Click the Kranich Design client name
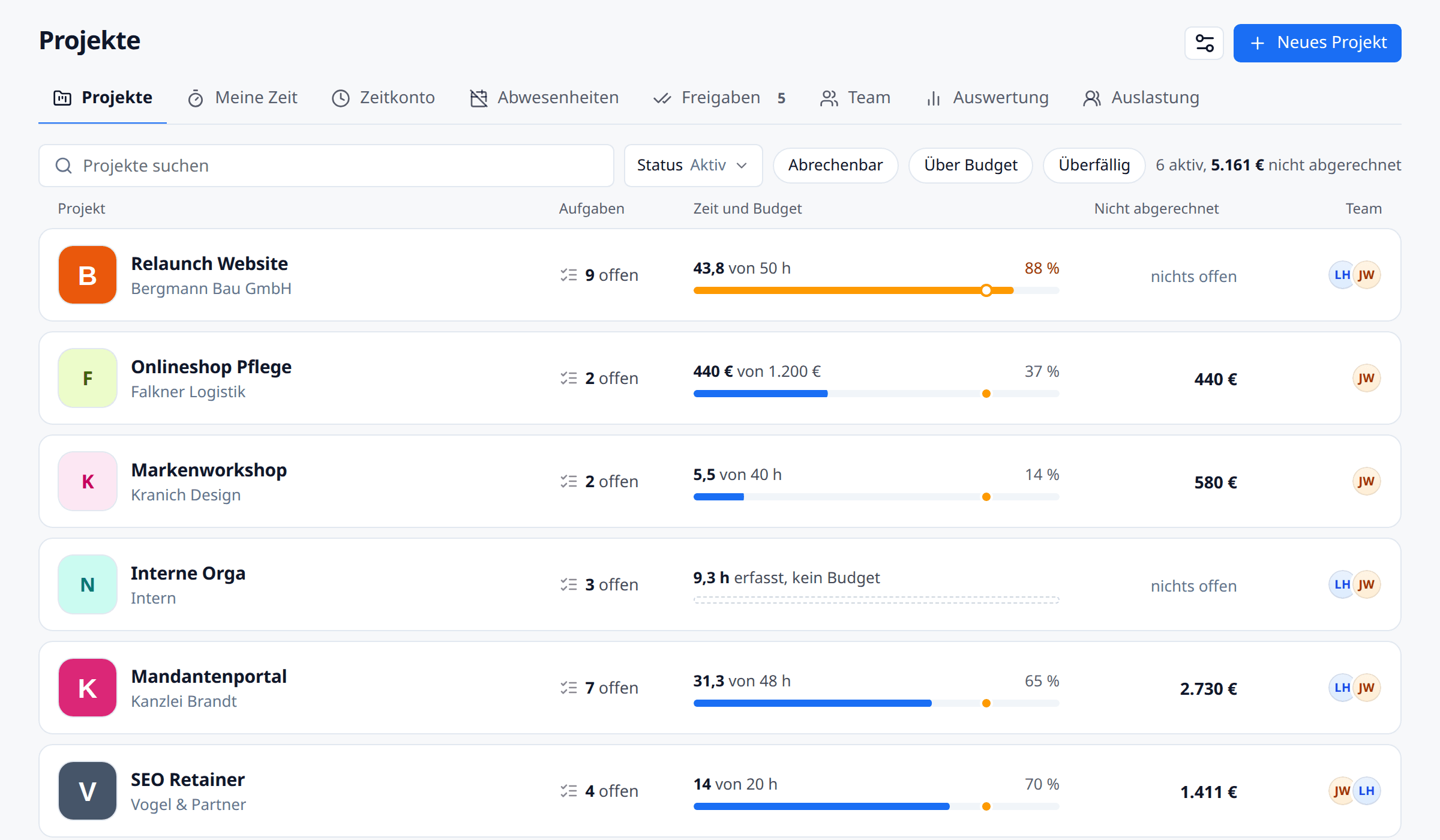This screenshot has width=1440, height=840. [185, 495]
